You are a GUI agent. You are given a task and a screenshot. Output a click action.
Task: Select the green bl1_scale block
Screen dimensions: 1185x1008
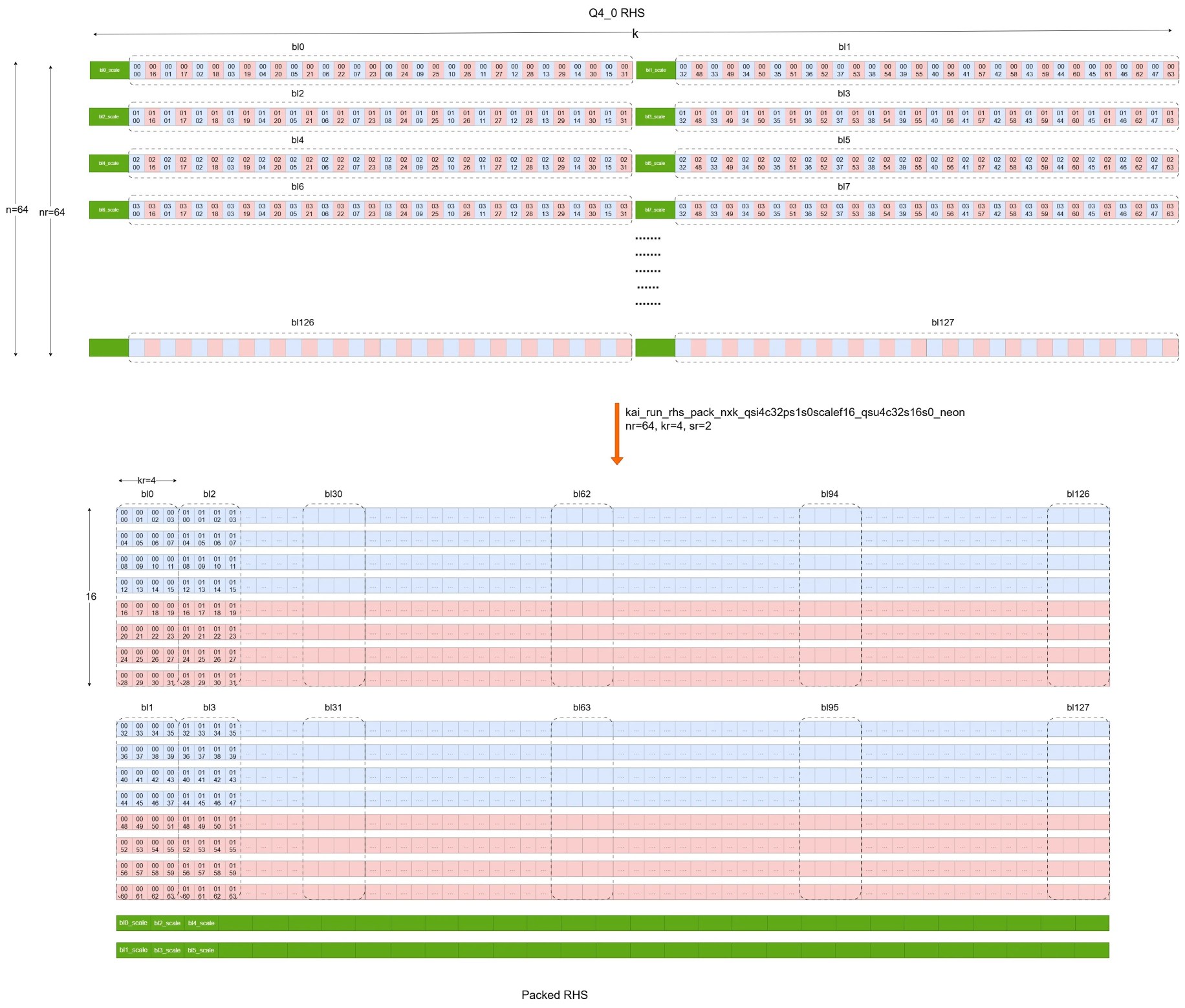655,71
